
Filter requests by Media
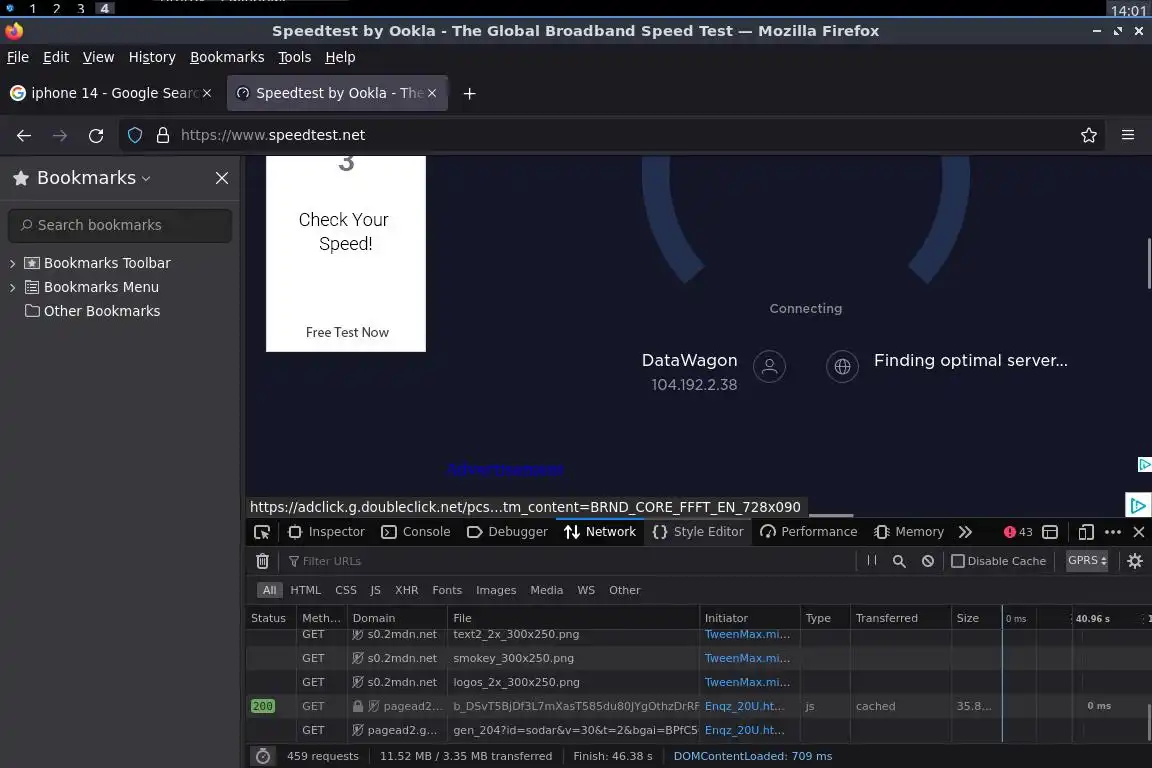pos(547,590)
